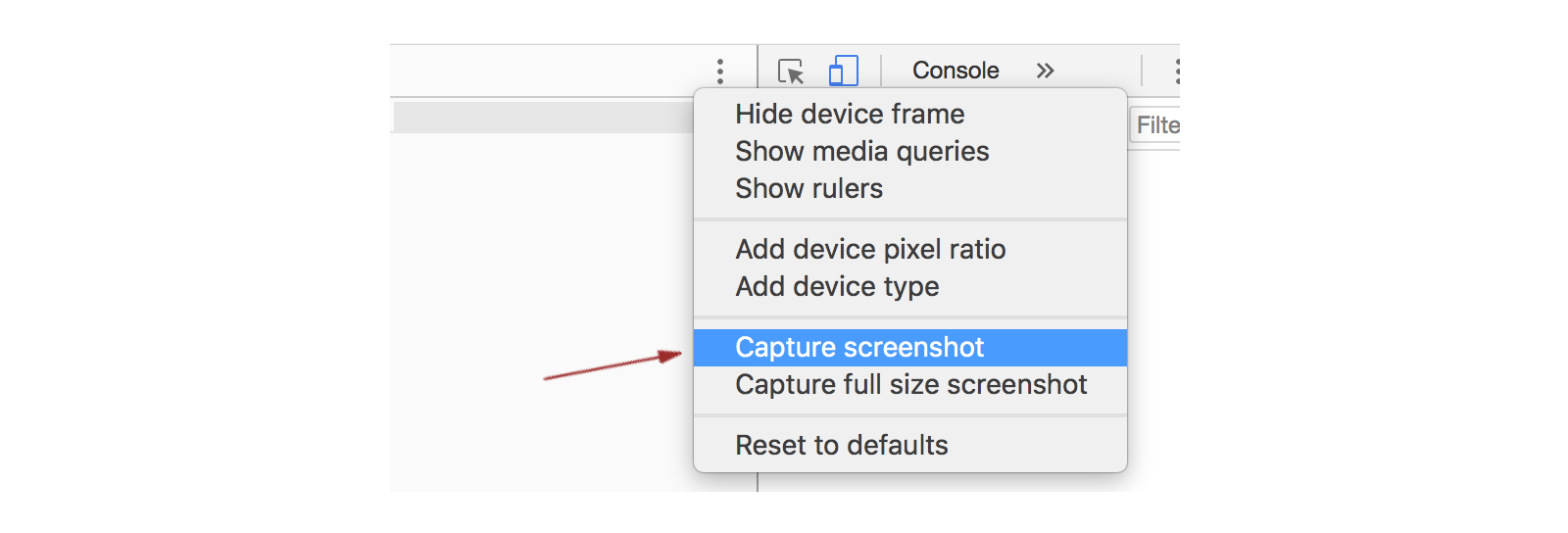Focus the Filter input field
This screenshot has height=533, width=1568.
(1155, 125)
